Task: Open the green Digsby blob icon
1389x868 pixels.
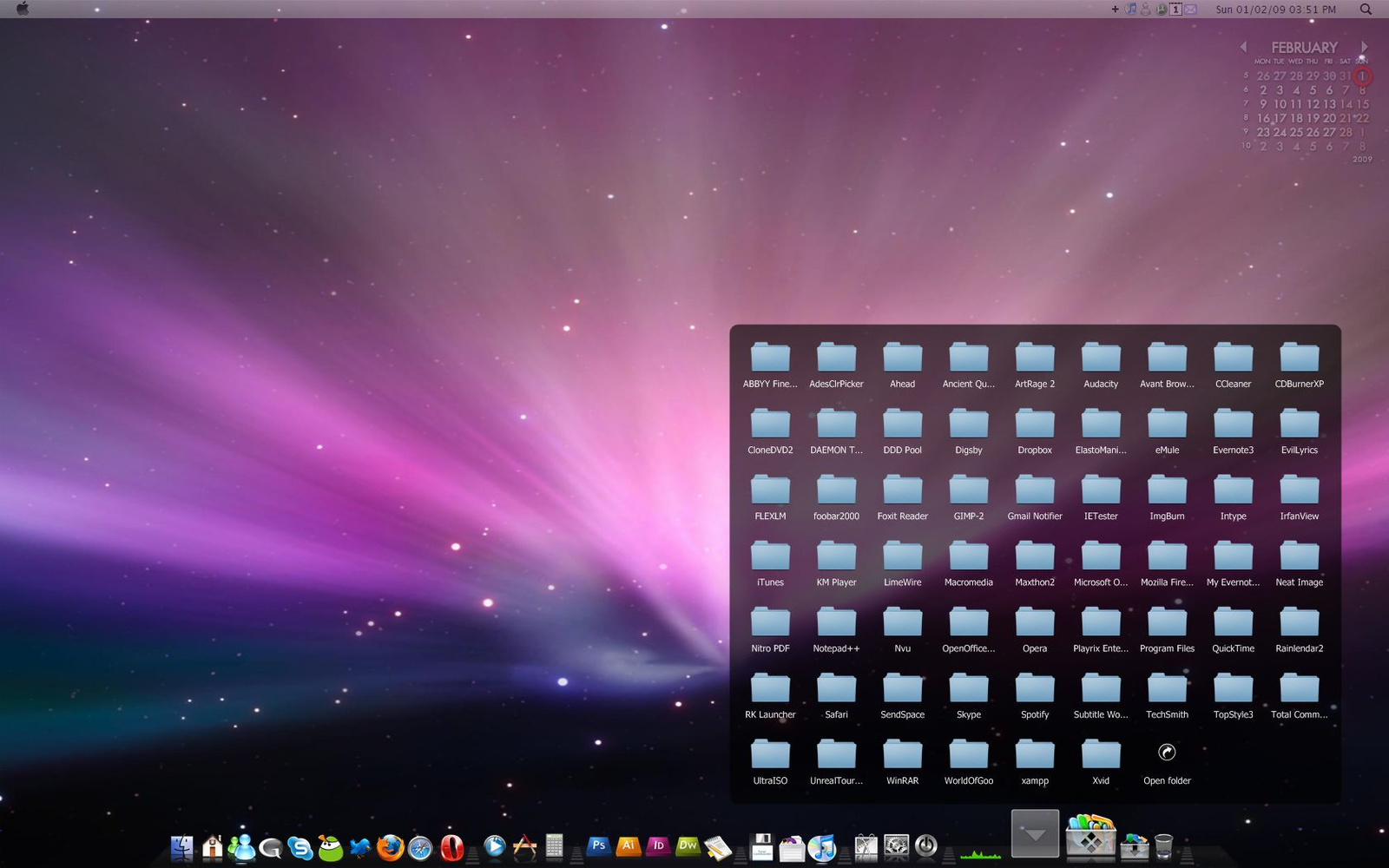Action: click(330, 847)
